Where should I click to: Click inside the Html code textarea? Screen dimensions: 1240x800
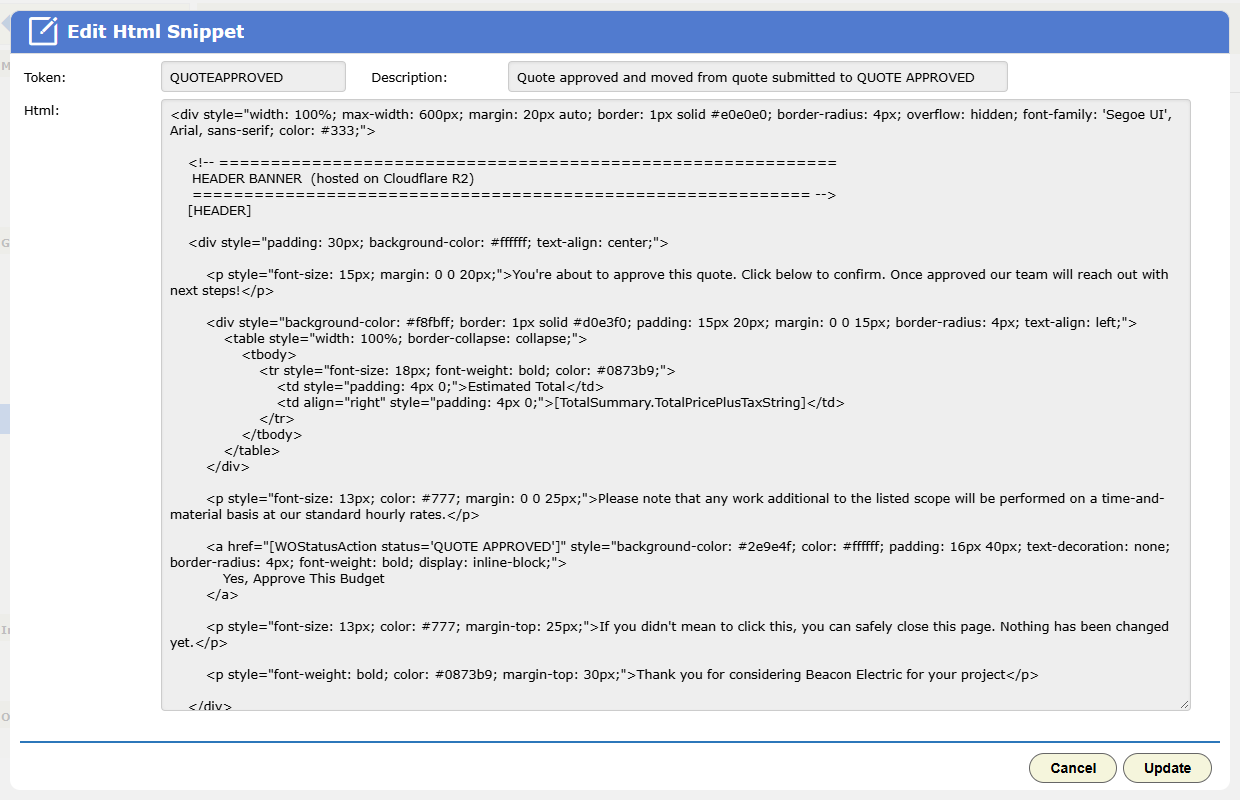676,405
